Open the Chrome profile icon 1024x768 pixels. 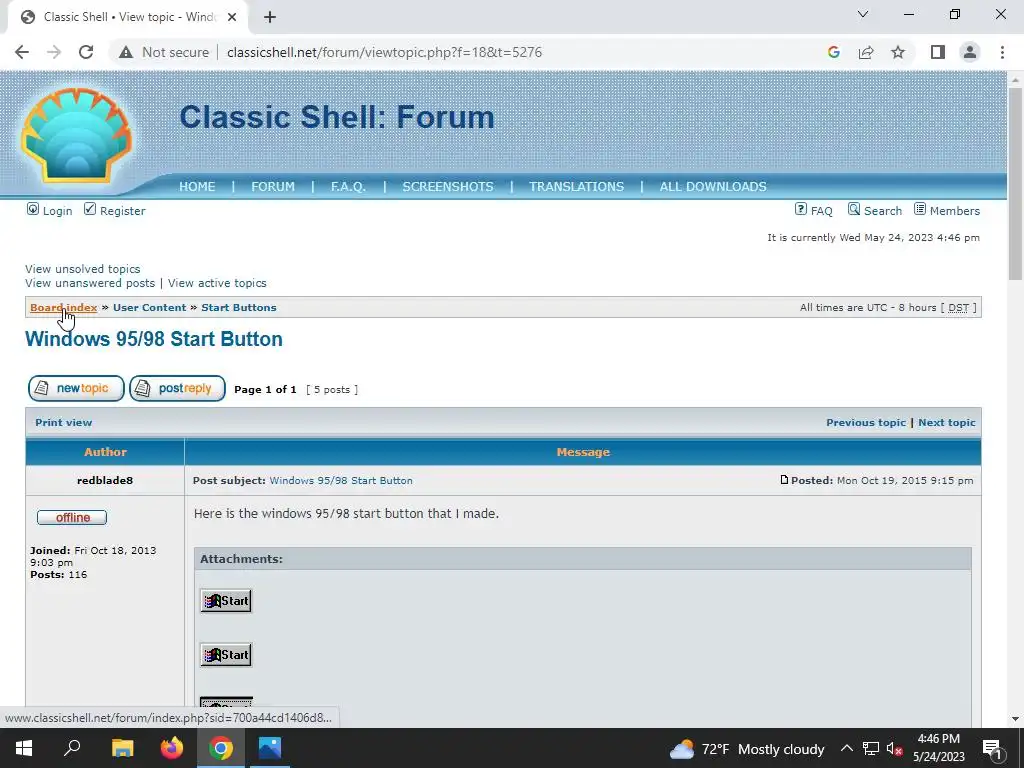click(970, 52)
